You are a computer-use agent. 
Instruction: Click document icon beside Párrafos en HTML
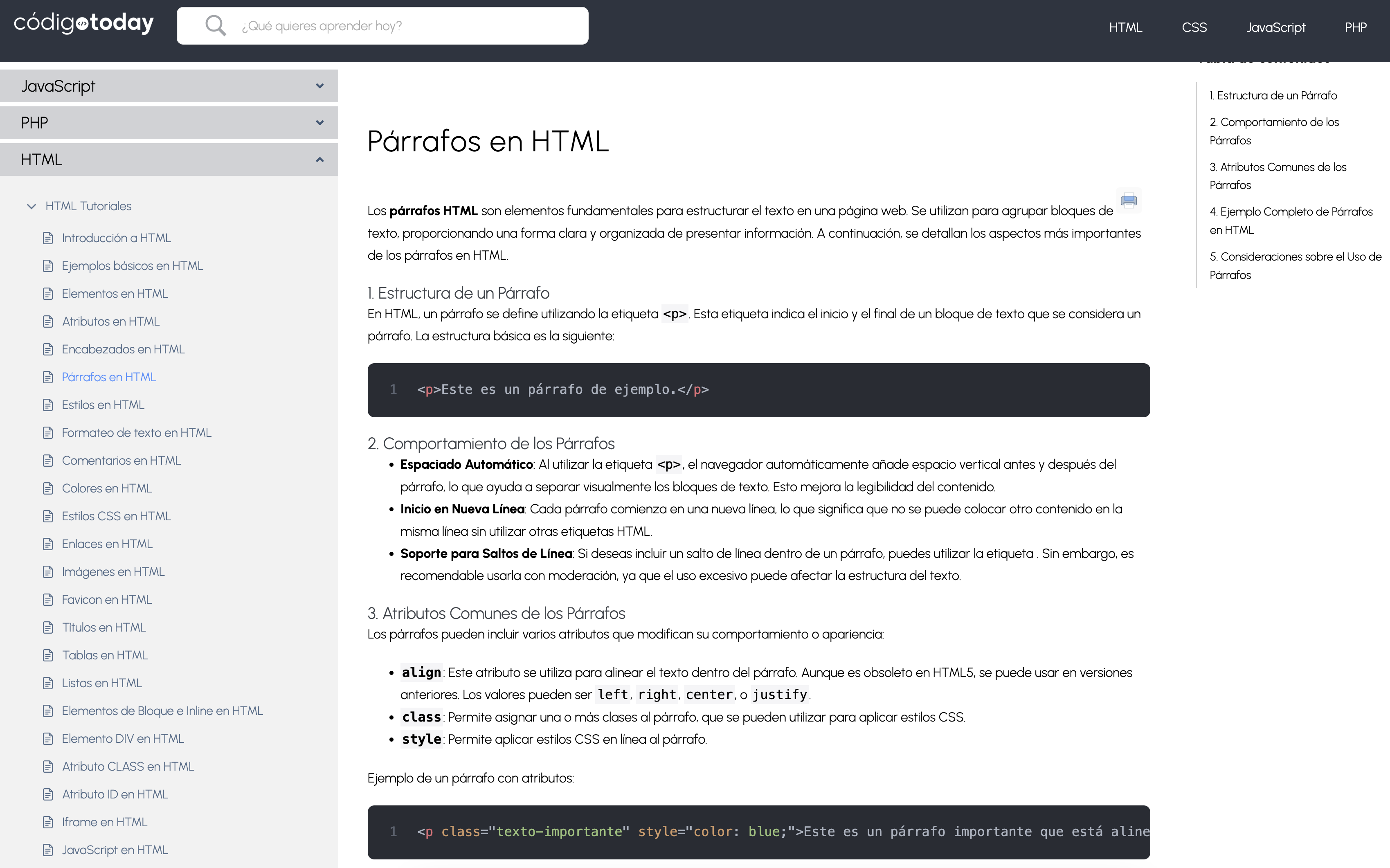tap(48, 377)
